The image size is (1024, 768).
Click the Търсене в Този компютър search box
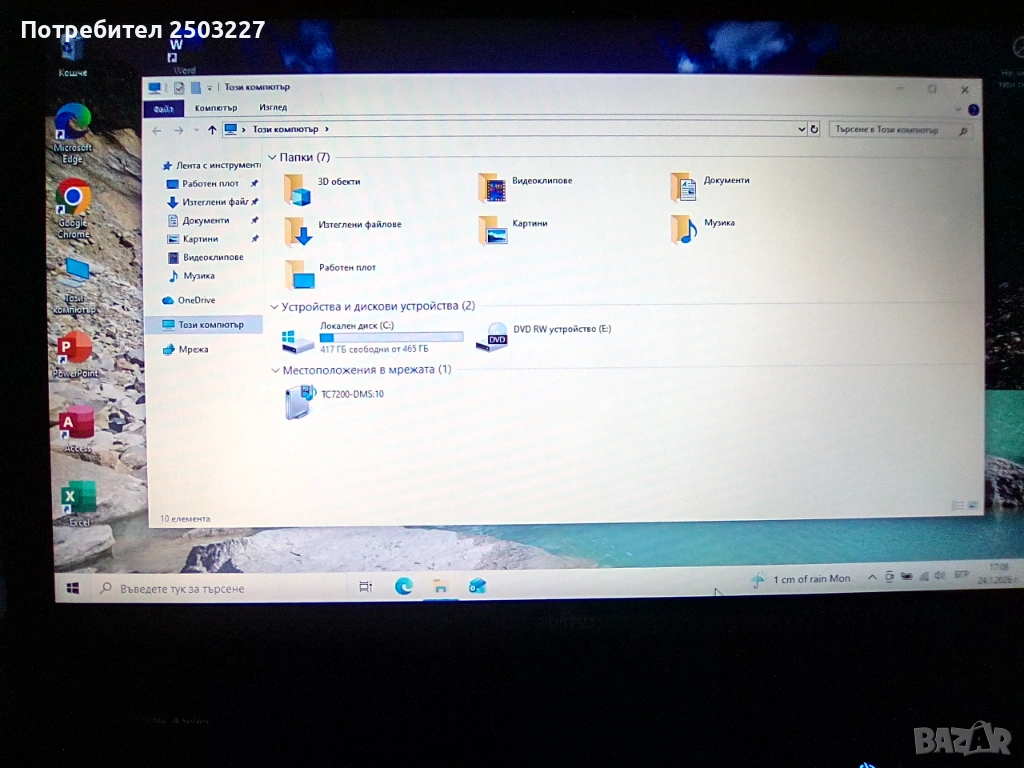pos(890,130)
